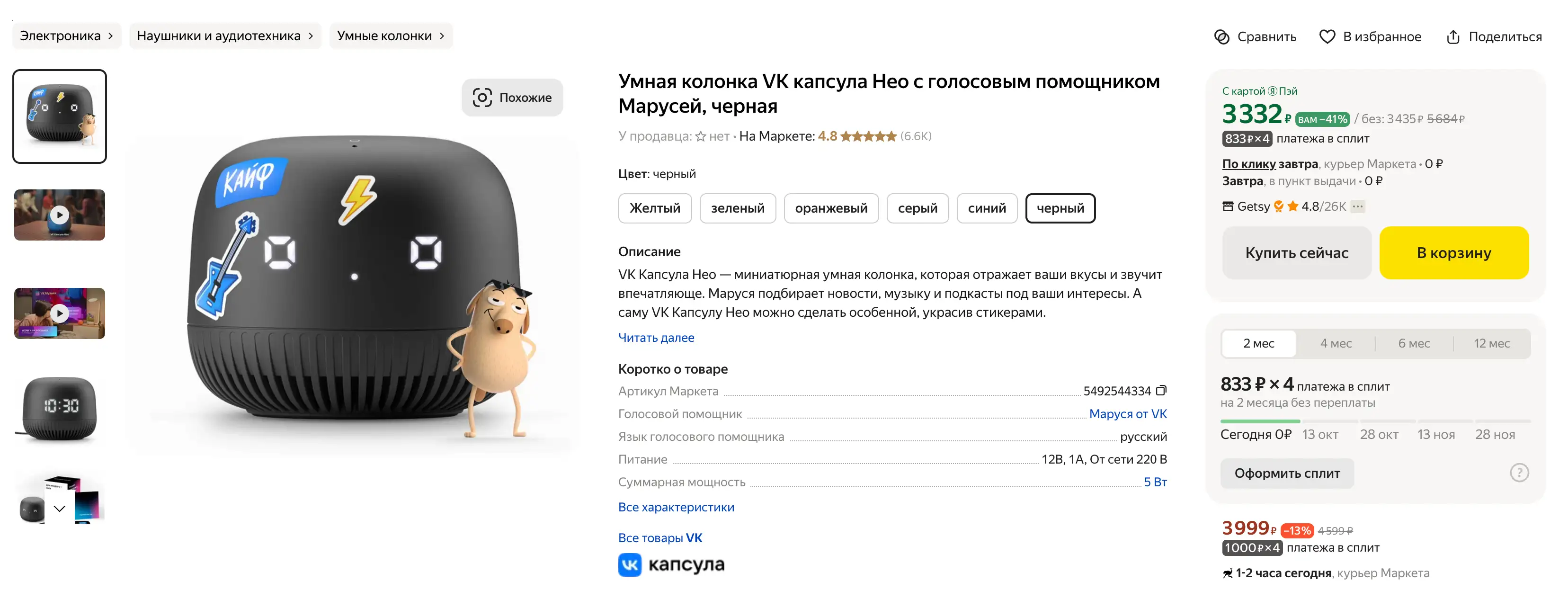
Task: Expand description via Читать далее
Action: 656,337
